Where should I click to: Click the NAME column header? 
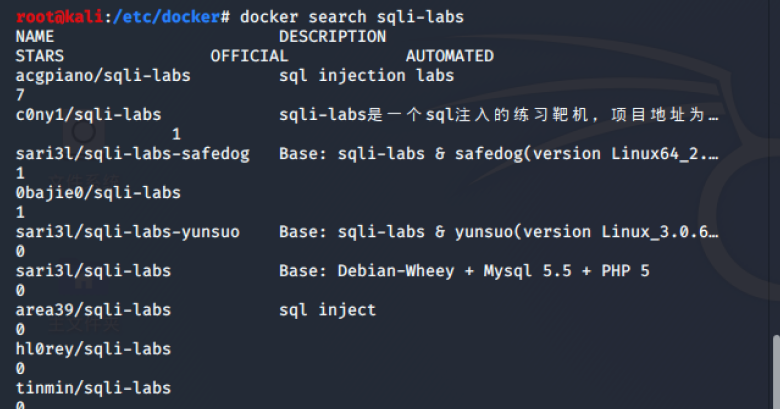(35, 37)
